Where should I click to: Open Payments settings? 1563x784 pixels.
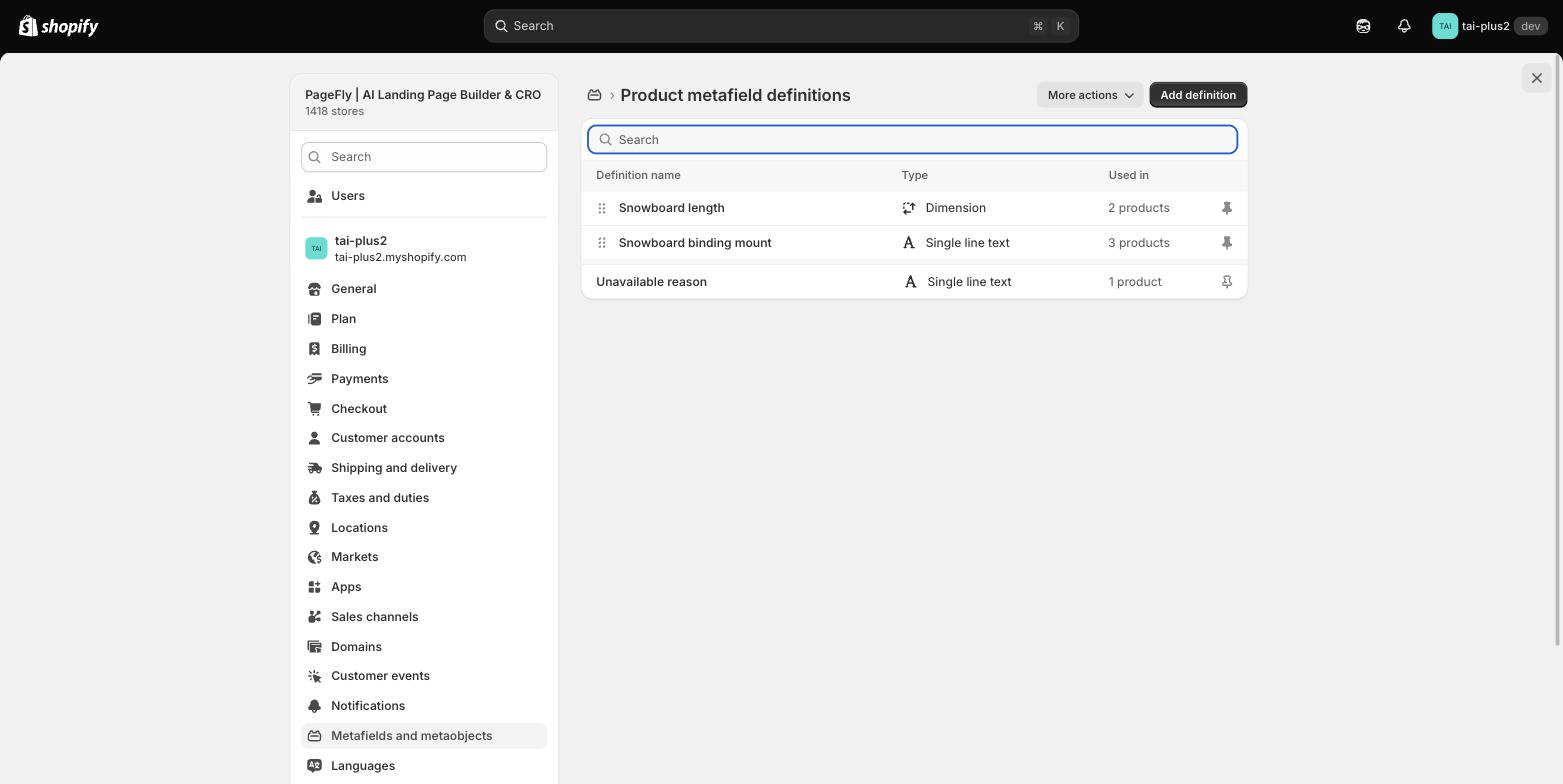(424, 379)
